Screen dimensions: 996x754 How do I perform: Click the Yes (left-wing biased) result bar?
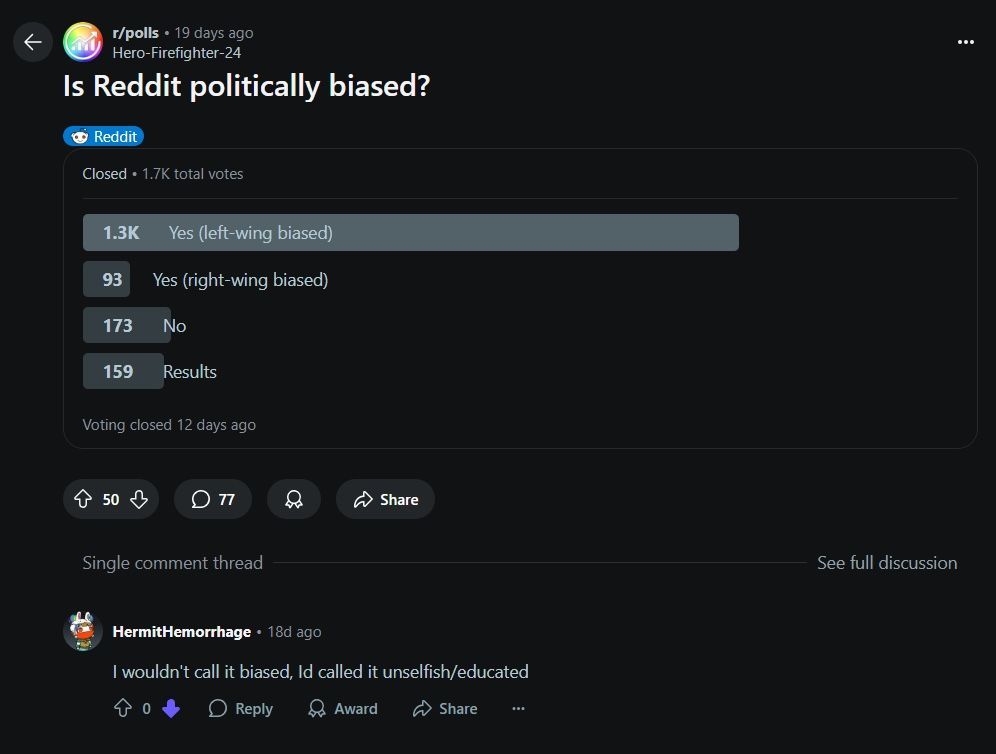(410, 232)
